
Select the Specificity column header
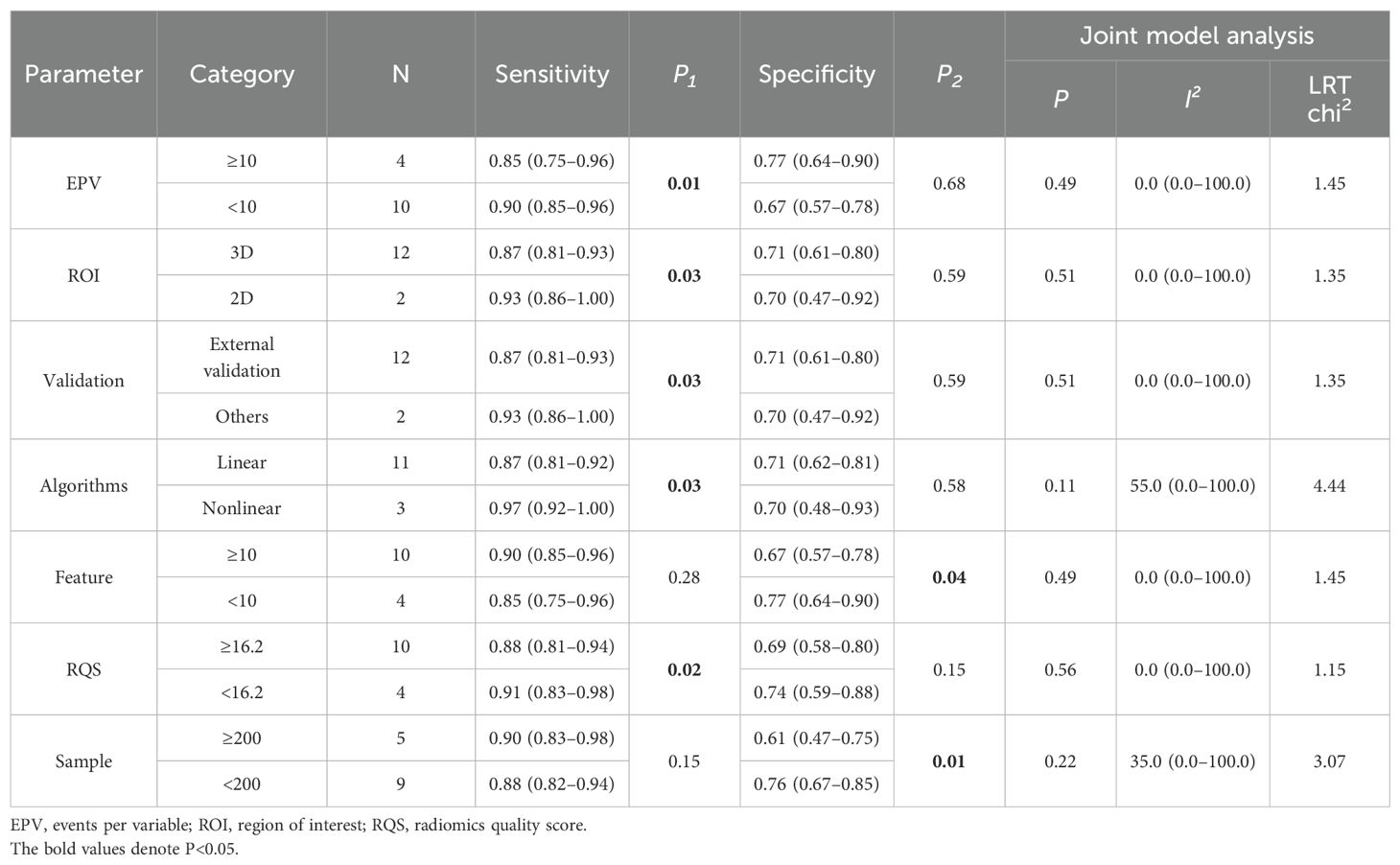(x=816, y=74)
